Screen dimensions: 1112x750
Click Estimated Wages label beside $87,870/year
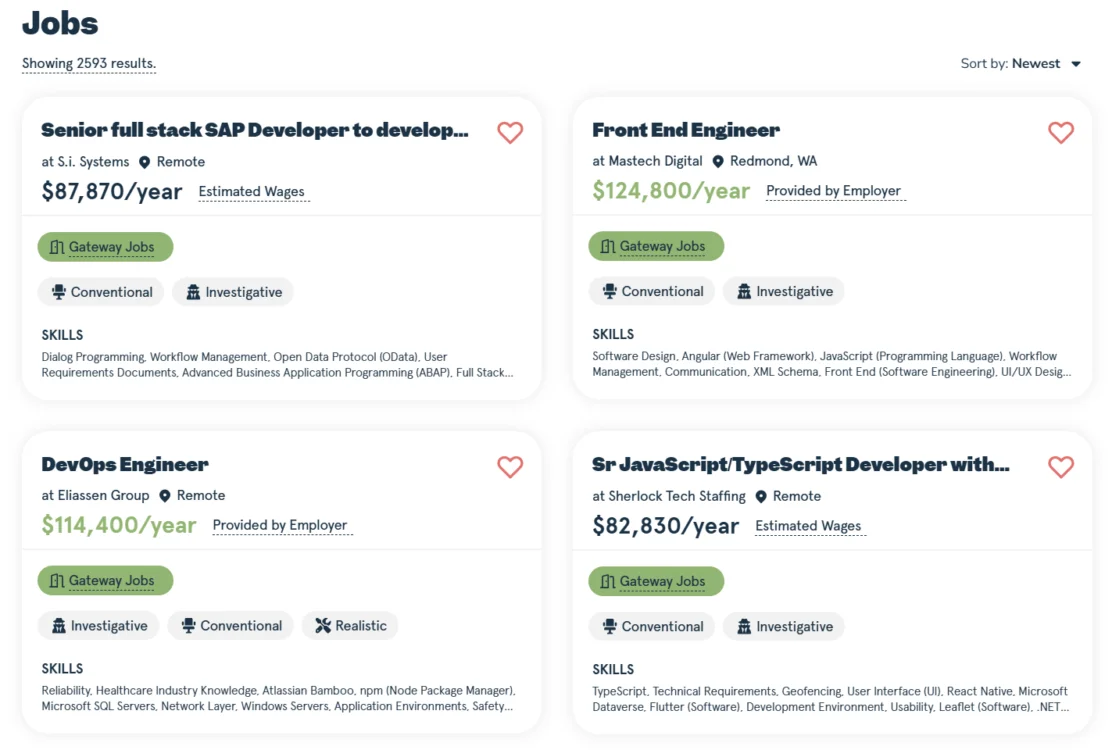(x=252, y=191)
